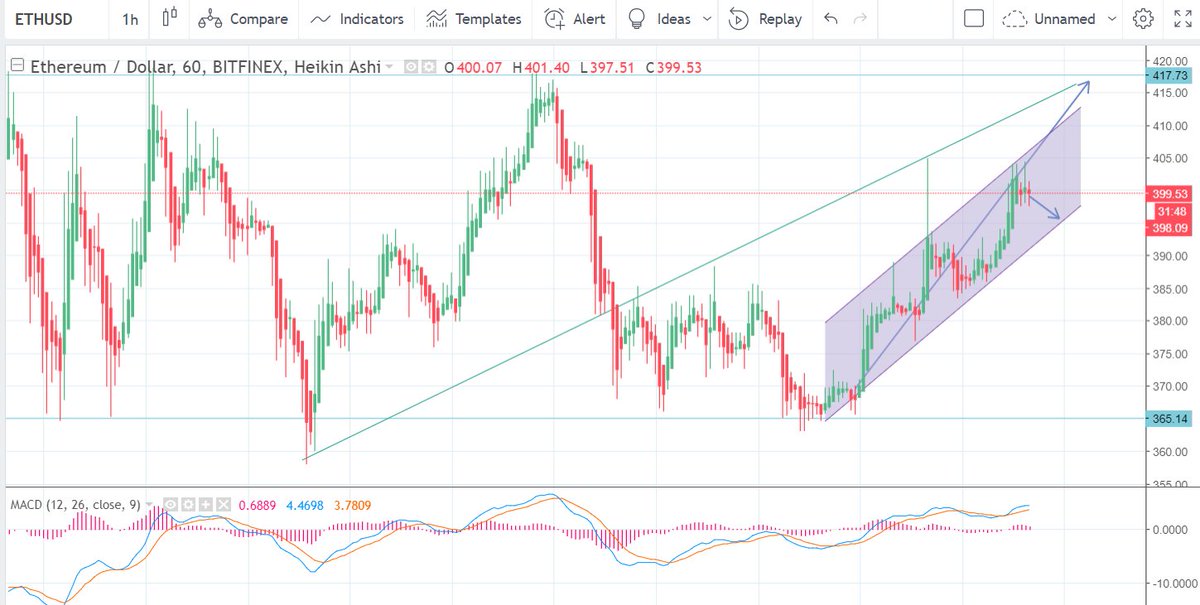The height and width of the screenshot is (605, 1200).
Task: Undo the last chart action
Action: [x=830, y=18]
